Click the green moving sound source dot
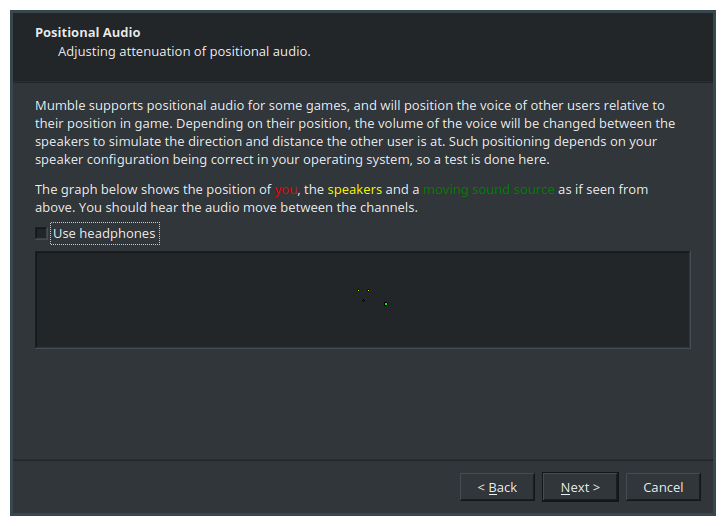This screenshot has width=726, height=526. click(x=386, y=304)
